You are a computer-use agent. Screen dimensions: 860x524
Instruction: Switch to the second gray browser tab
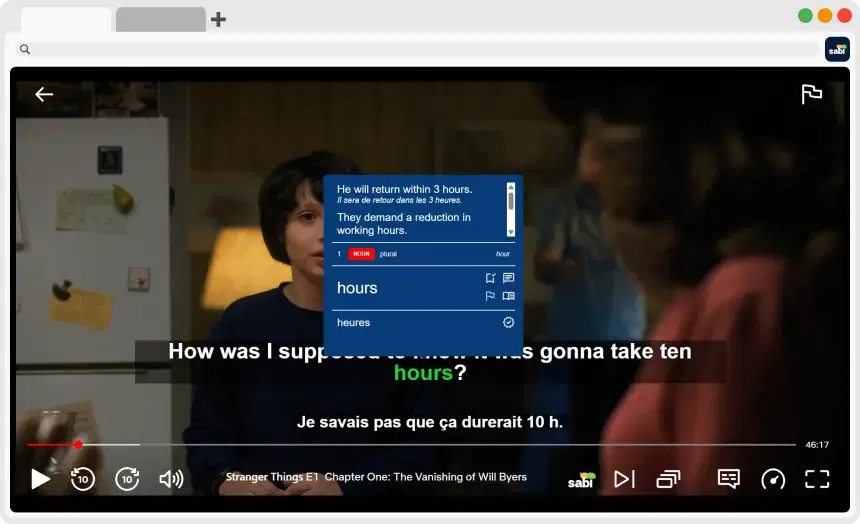tap(161, 20)
